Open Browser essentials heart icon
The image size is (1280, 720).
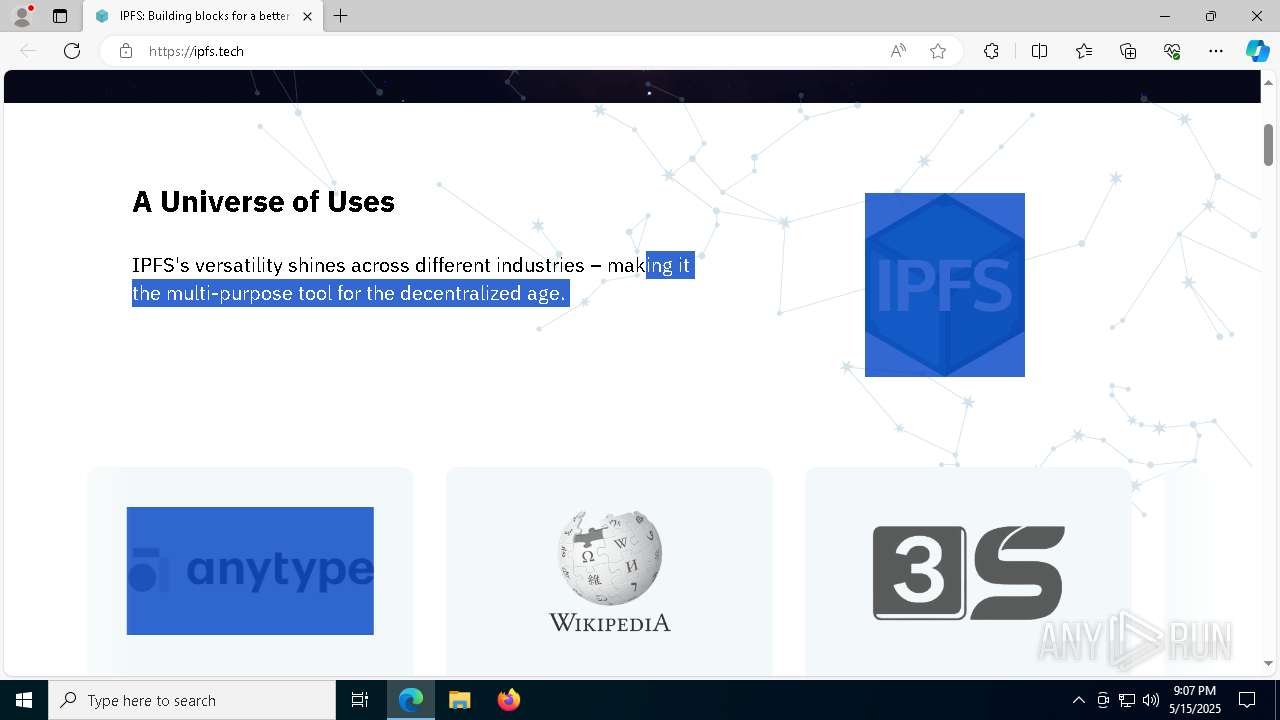(x=1172, y=51)
